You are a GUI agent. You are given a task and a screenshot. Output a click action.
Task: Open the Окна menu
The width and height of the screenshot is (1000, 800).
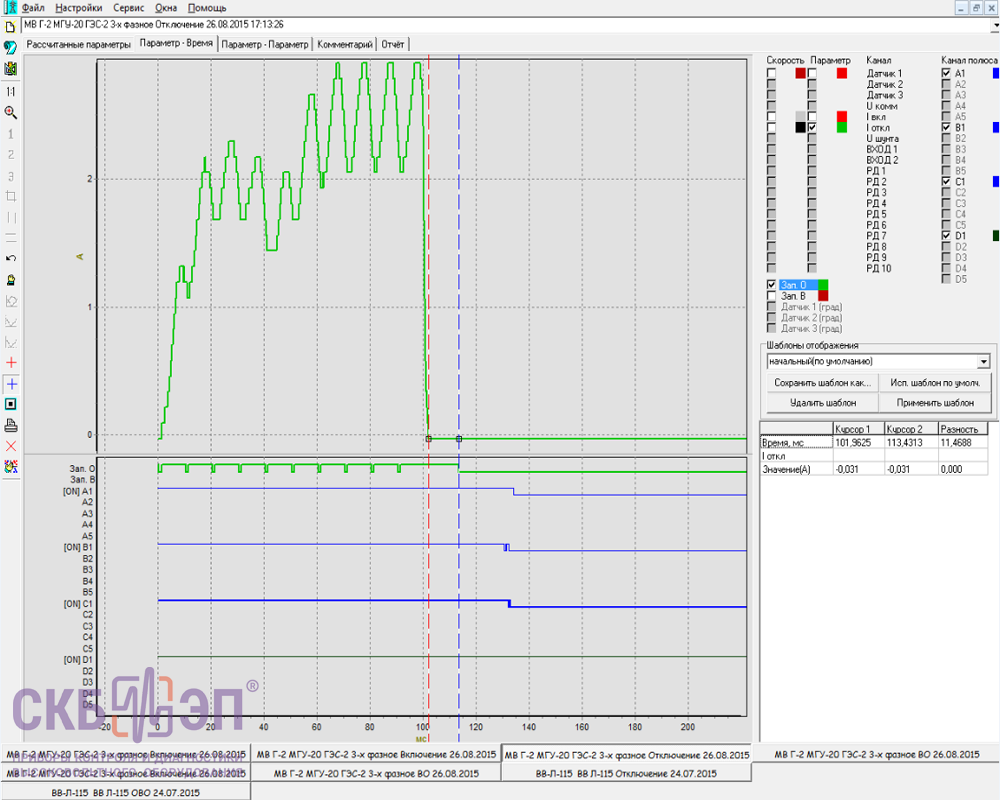click(x=166, y=8)
